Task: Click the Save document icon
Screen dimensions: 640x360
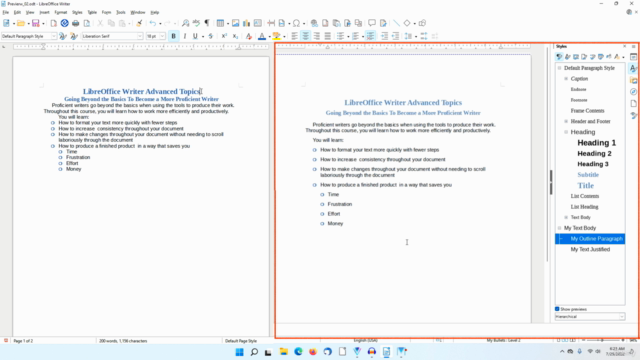Action: point(36,23)
